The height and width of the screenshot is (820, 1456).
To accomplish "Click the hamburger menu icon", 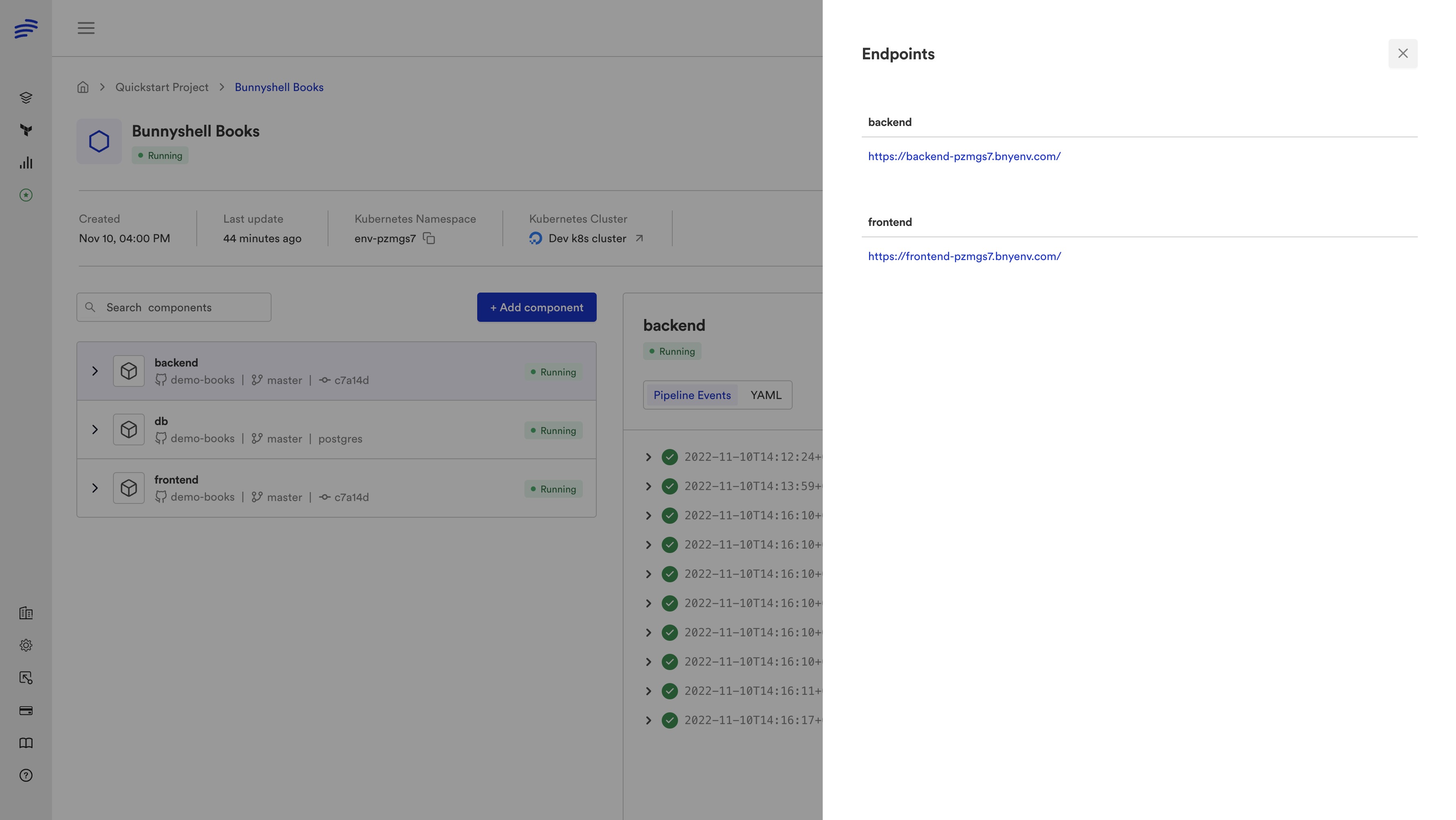I will [x=86, y=28].
